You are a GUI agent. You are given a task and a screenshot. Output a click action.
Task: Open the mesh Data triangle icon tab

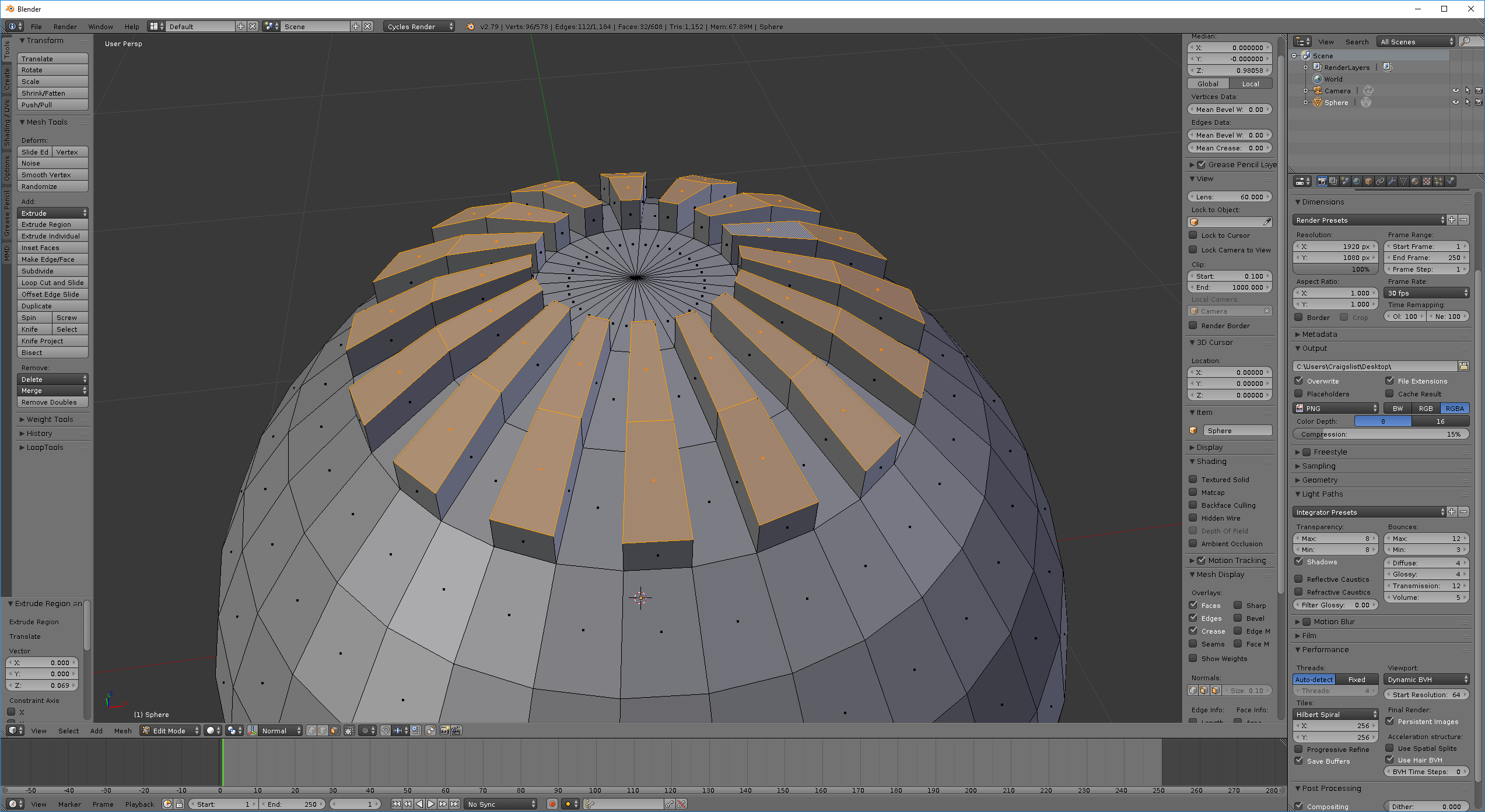(x=1403, y=181)
